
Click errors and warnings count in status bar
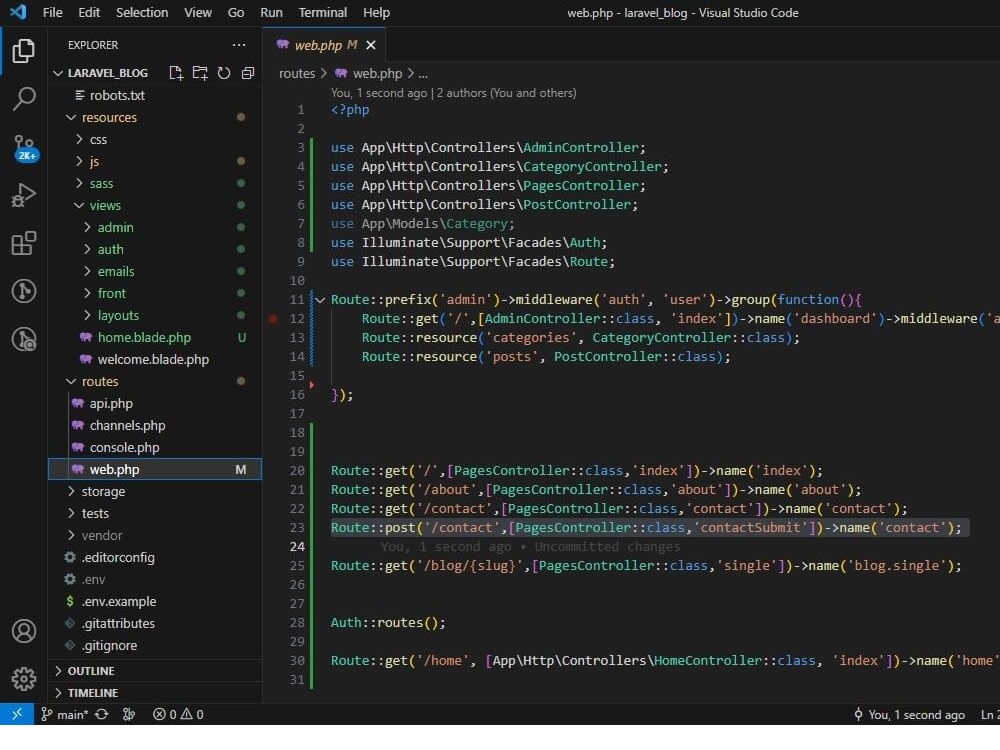178,714
